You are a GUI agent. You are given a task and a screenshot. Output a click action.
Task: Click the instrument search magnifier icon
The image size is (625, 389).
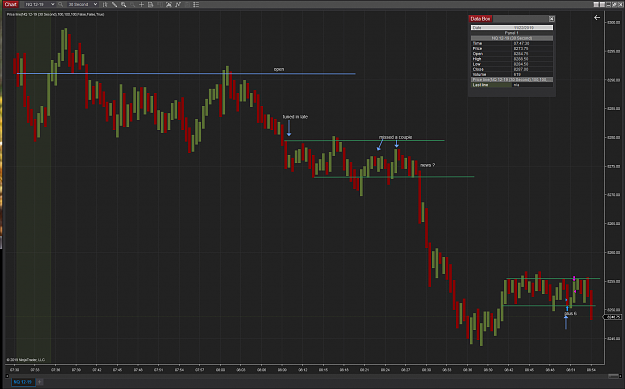61,4
